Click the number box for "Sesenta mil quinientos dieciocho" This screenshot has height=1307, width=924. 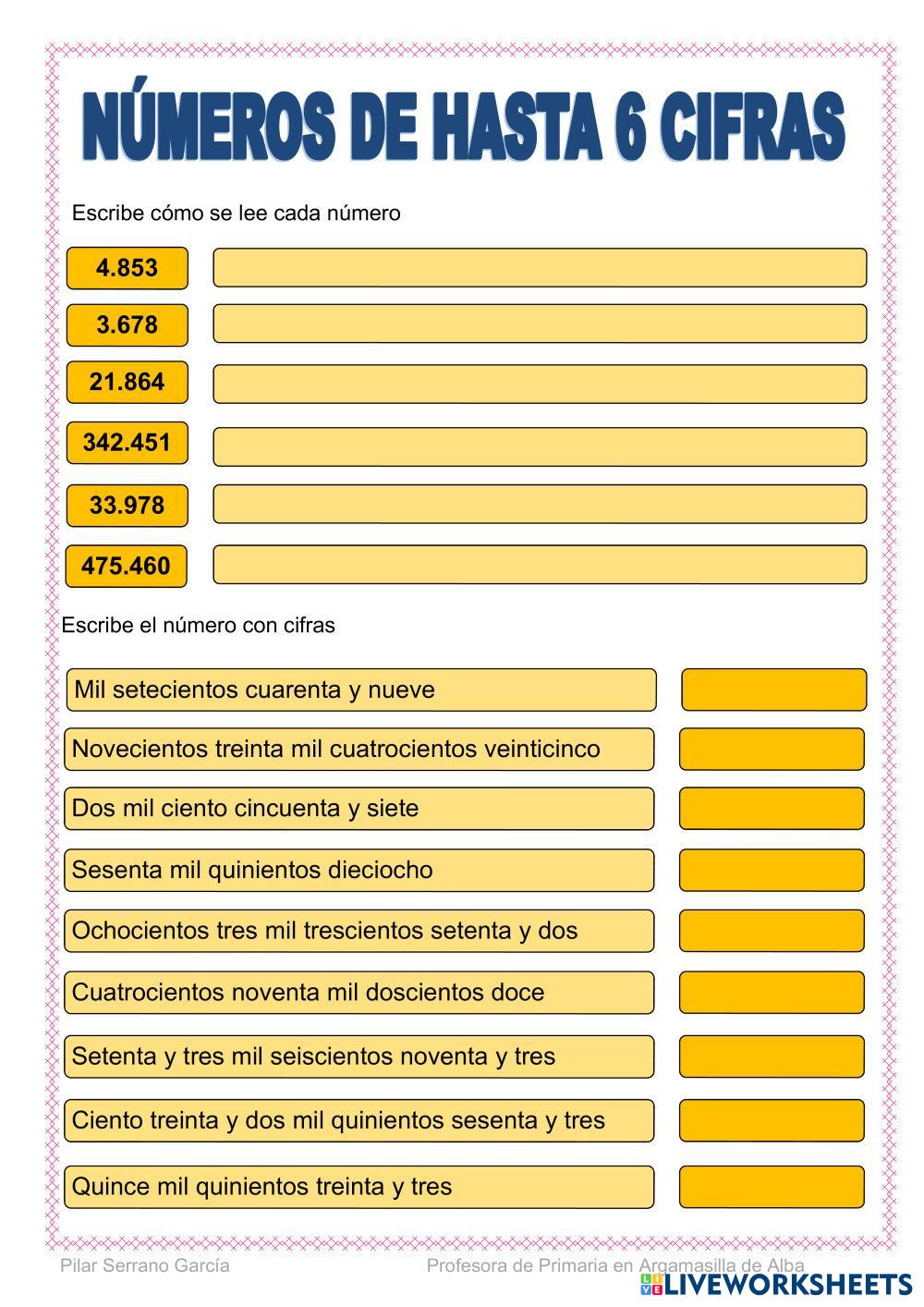(x=772, y=871)
